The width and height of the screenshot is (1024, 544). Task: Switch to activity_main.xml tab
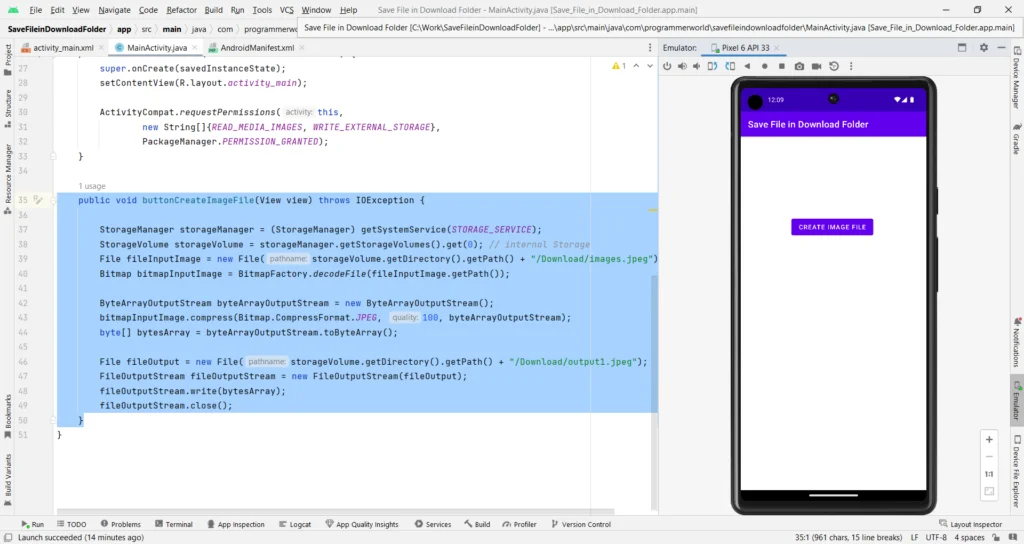[62, 48]
